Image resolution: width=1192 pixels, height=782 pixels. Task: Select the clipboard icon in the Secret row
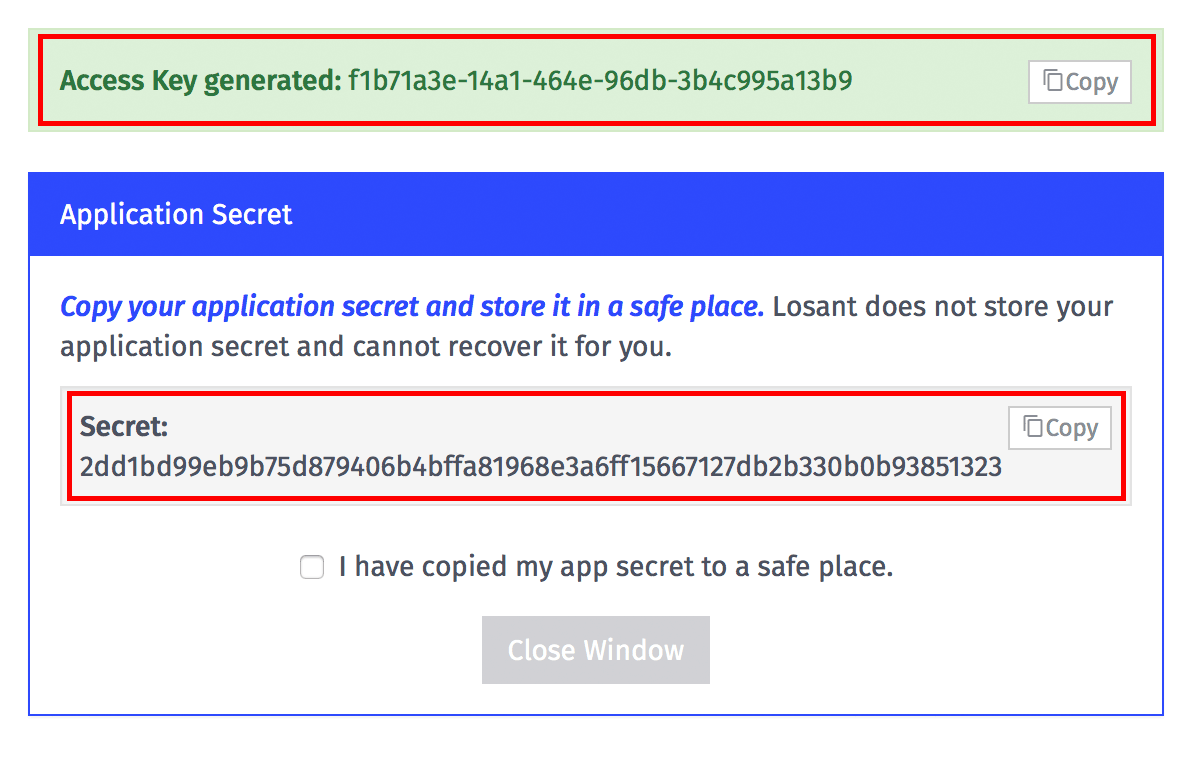tap(1032, 427)
